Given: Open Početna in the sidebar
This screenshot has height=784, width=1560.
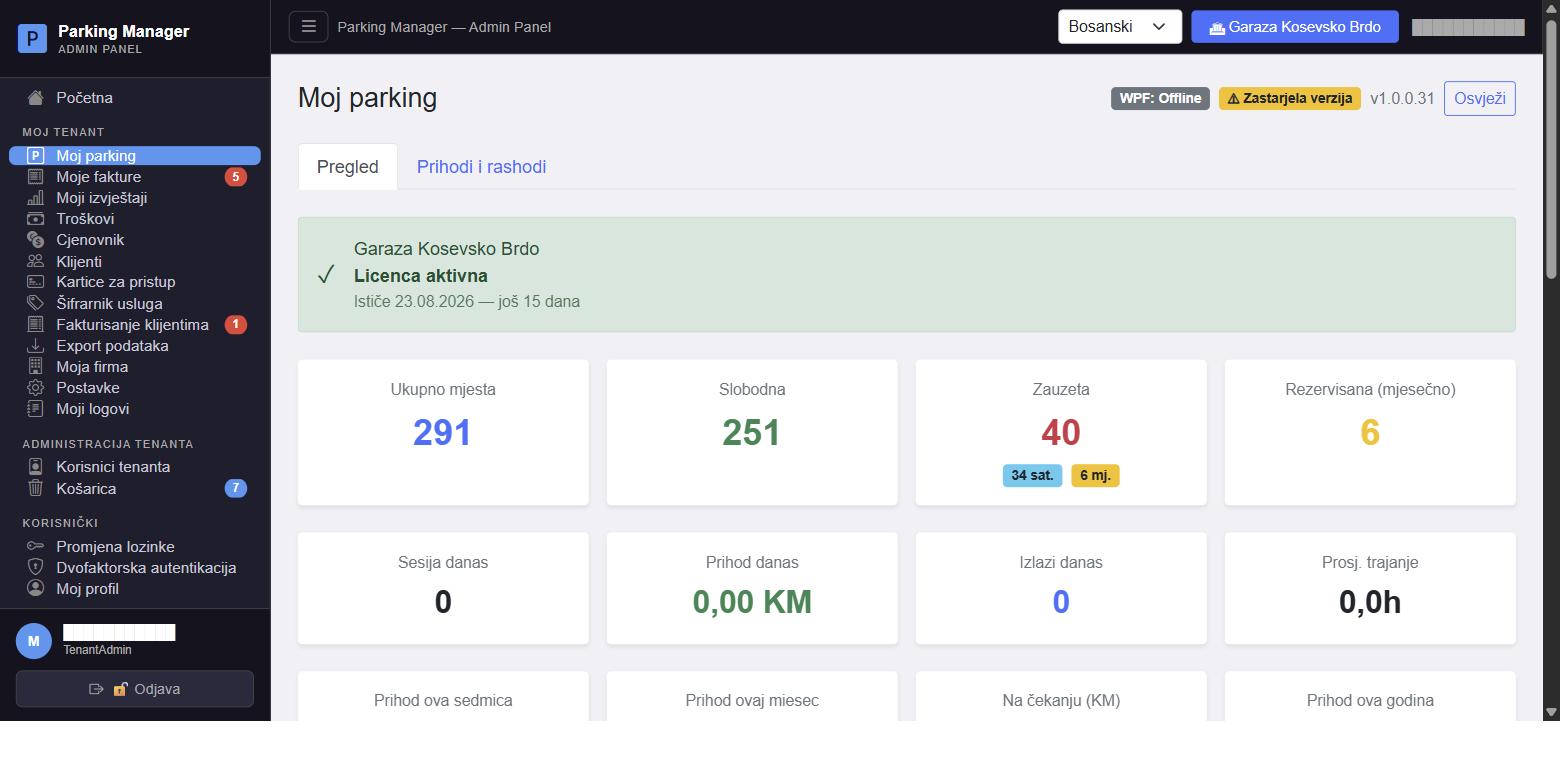Looking at the screenshot, I should (135, 98).
